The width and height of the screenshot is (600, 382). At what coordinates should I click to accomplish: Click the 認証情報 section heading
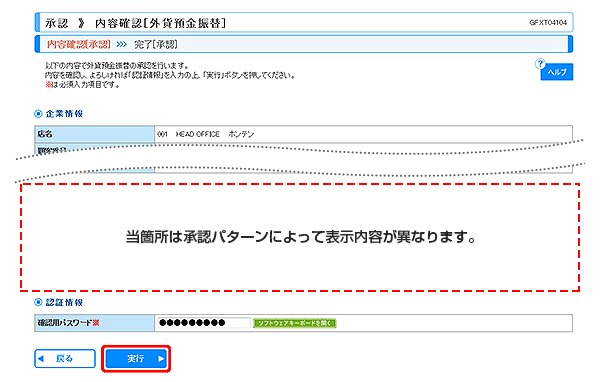pos(64,302)
